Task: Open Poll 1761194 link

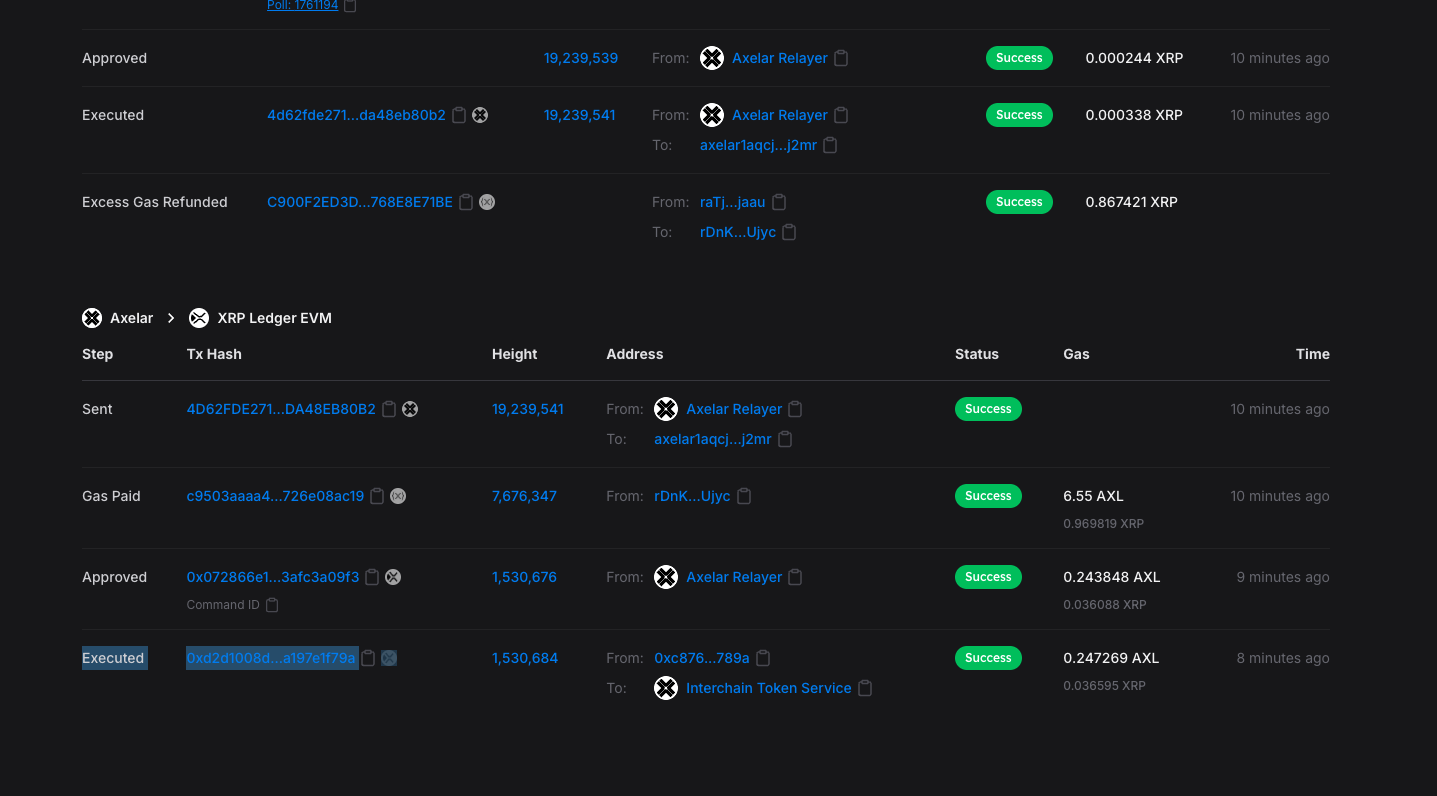Action: pos(302,6)
